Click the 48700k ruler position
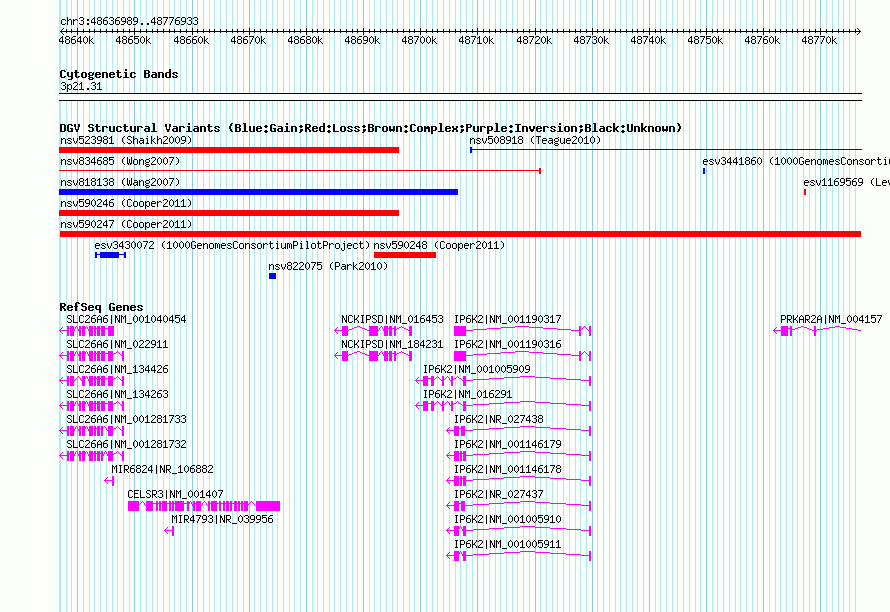Viewport: 890px width, 612px height. click(x=419, y=40)
